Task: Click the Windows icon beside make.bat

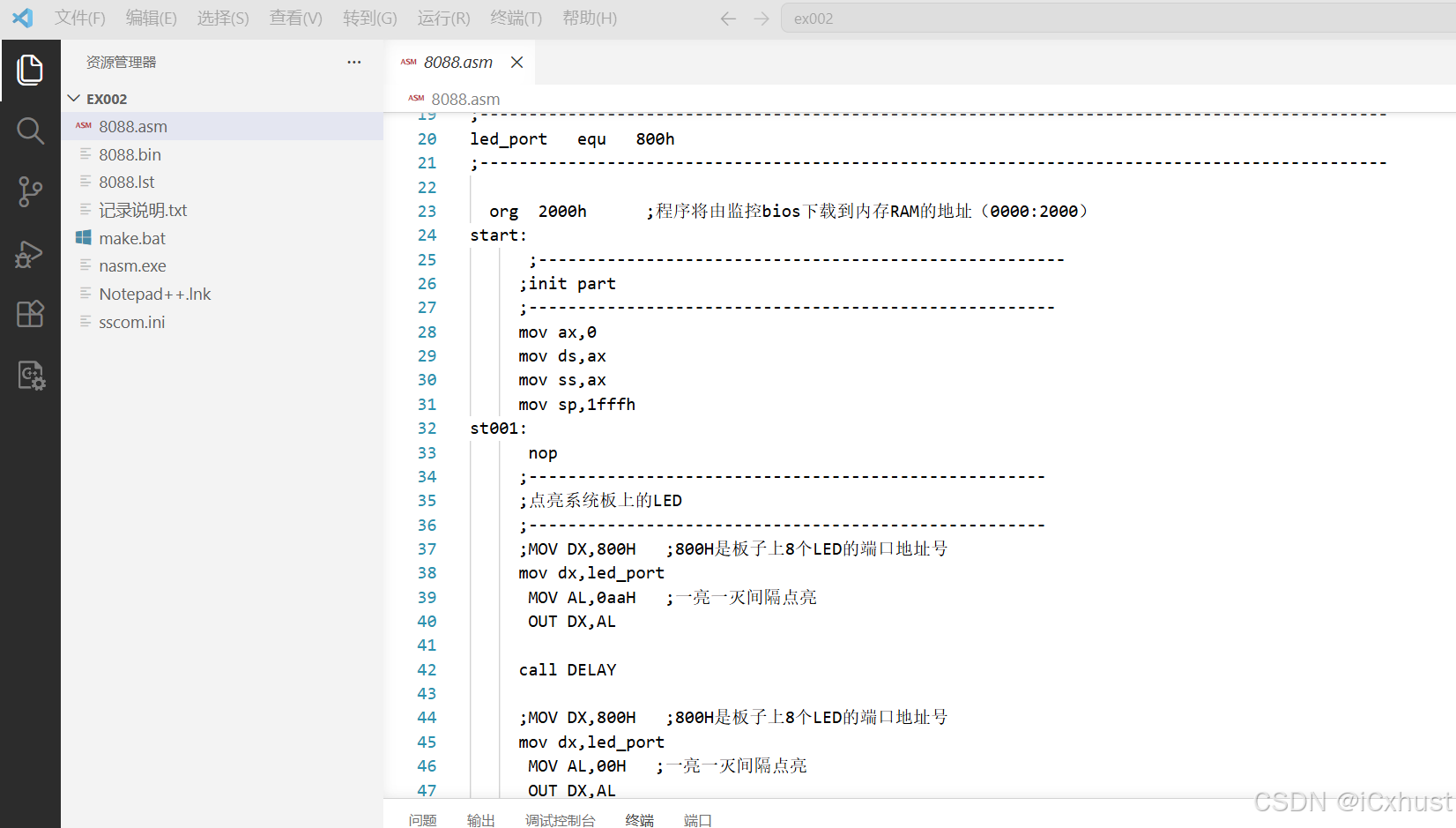Action: pyautogui.click(x=84, y=237)
